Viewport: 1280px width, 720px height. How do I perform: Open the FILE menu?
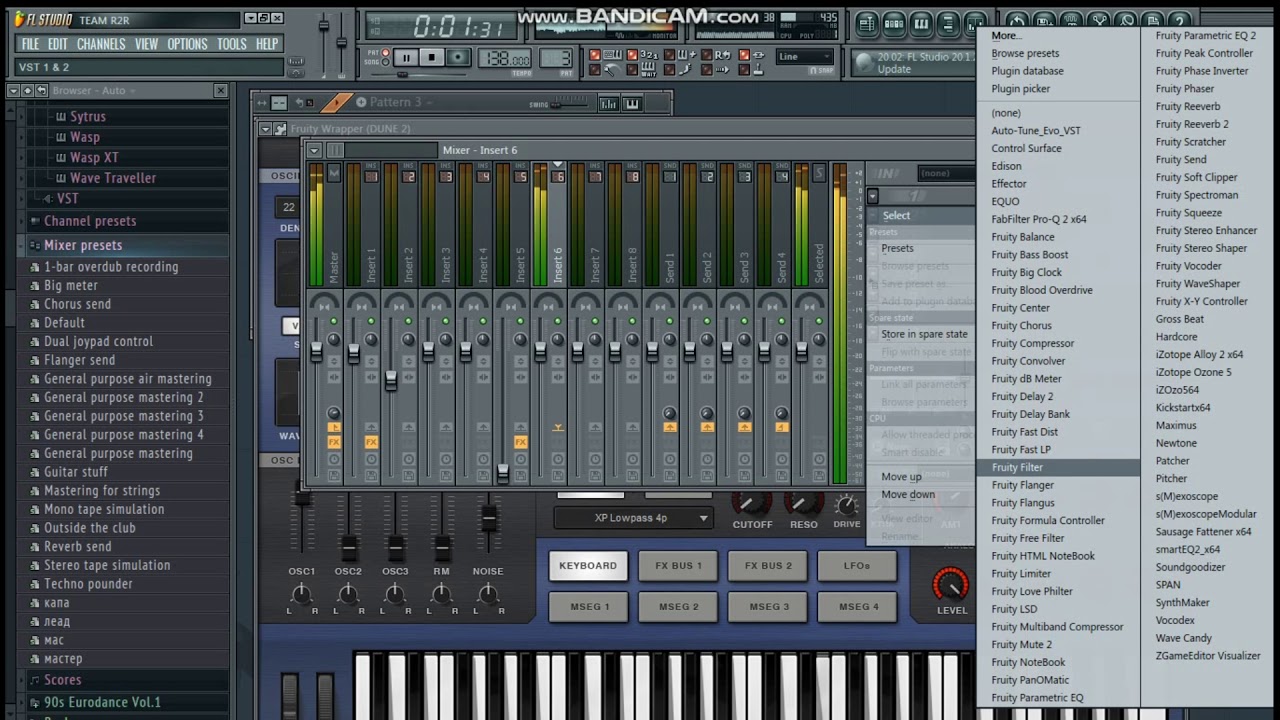(x=30, y=44)
